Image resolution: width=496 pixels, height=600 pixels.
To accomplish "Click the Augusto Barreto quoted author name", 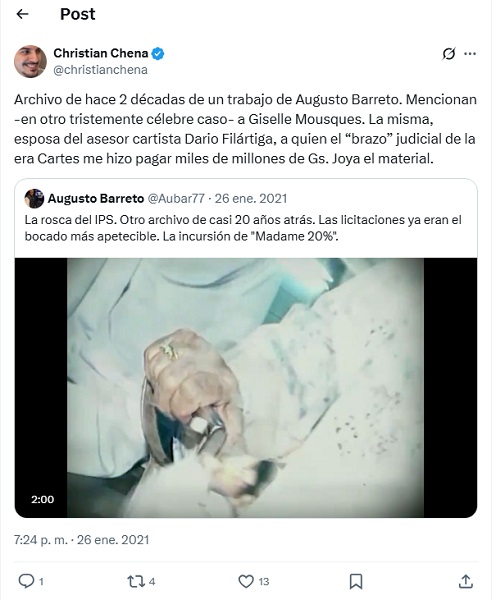I will (x=96, y=199).
